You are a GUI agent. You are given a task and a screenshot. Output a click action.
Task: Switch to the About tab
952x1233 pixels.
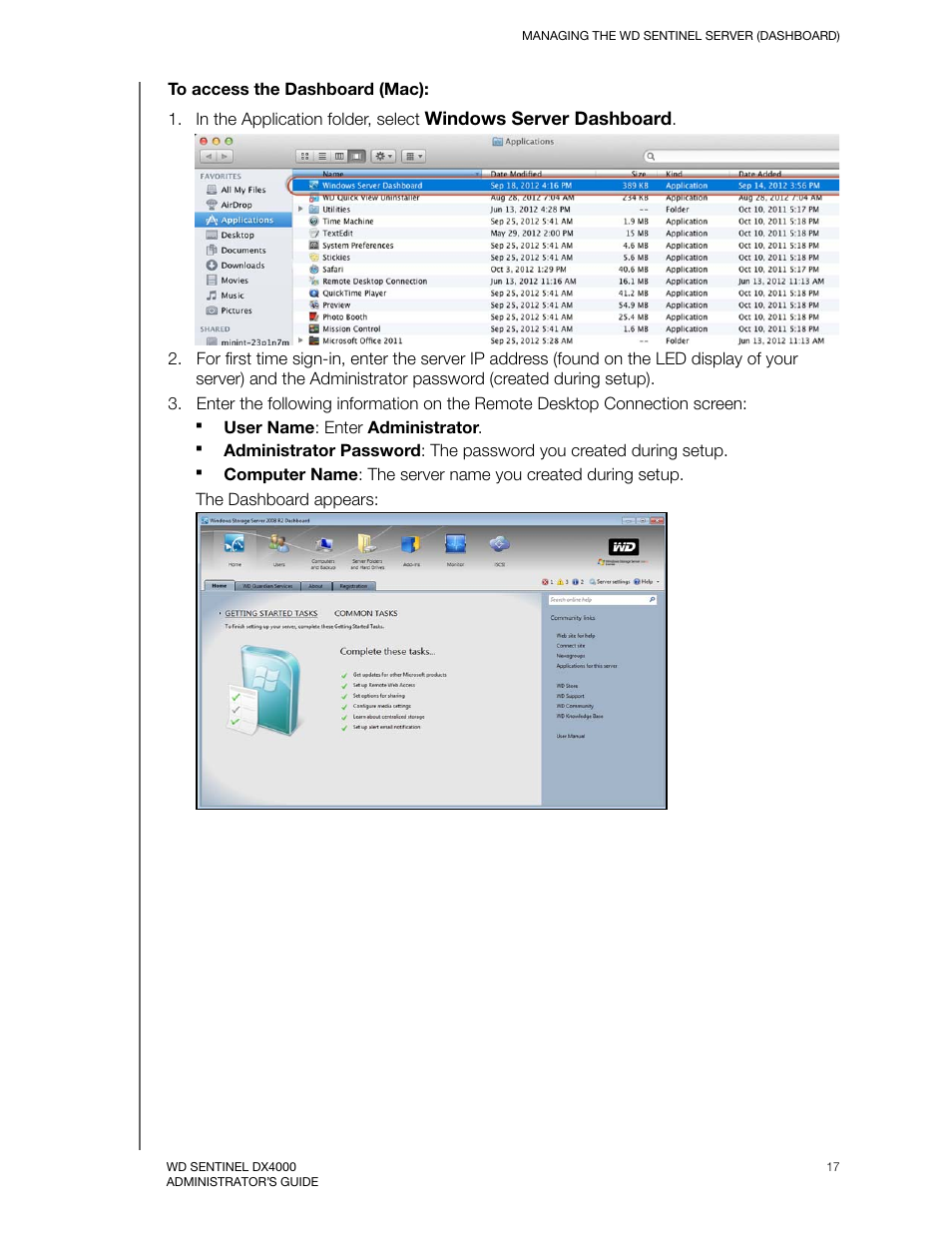[x=316, y=586]
